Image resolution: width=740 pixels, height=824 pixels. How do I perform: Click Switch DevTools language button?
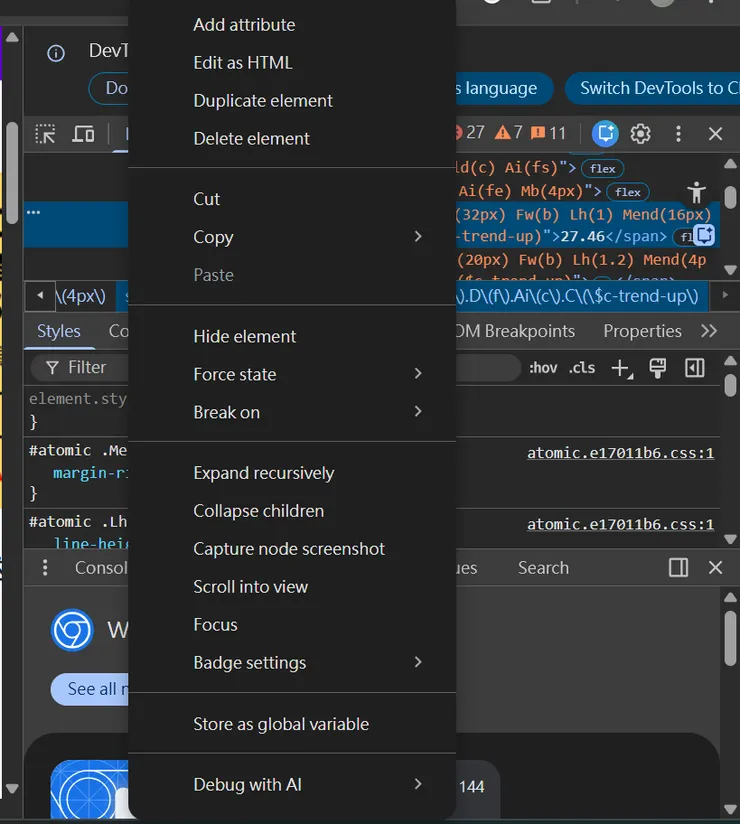pos(652,88)
